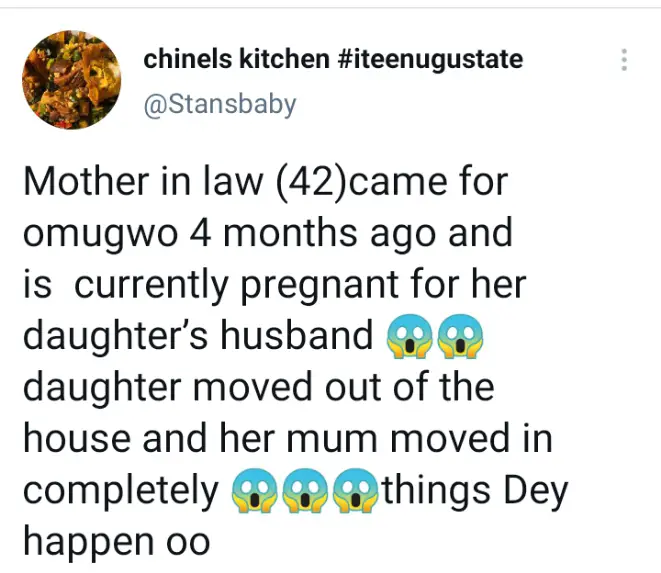
Task: Click the phrase 4 months ago
Action: pyautogui.click(x=312, y=233)
